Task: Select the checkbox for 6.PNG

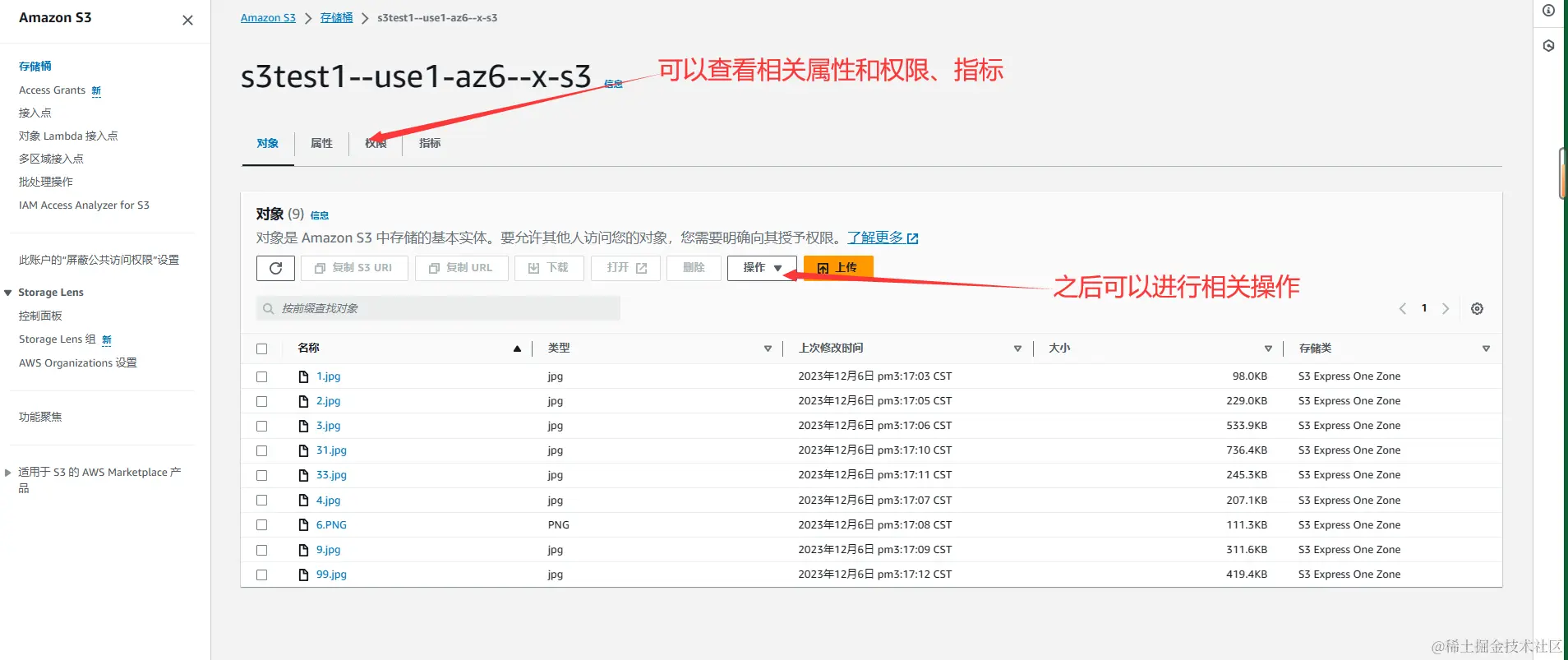Action: click(261, 524)
